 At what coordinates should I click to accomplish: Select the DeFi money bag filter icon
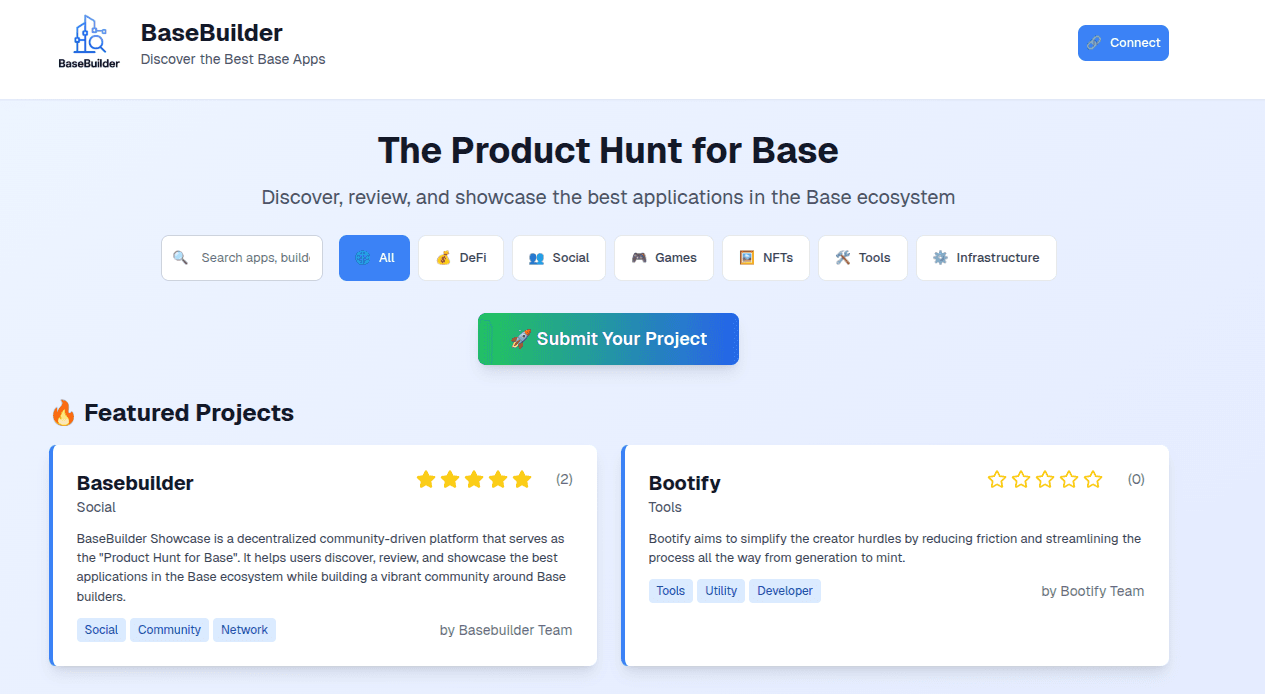(442, 257)
